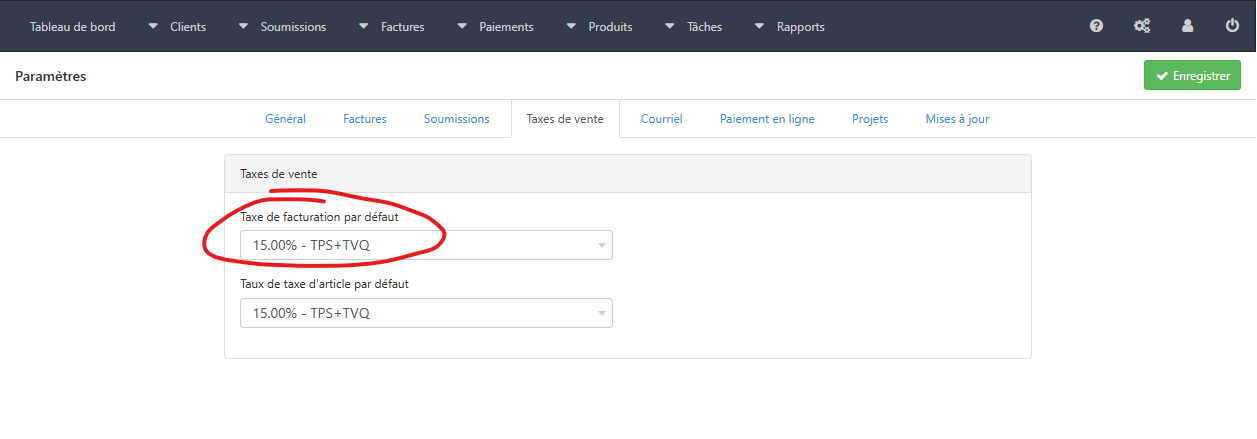Viewport: 1257px width, 439px height.
Task: Switch to the Projets tab
Action: (870, 119)
